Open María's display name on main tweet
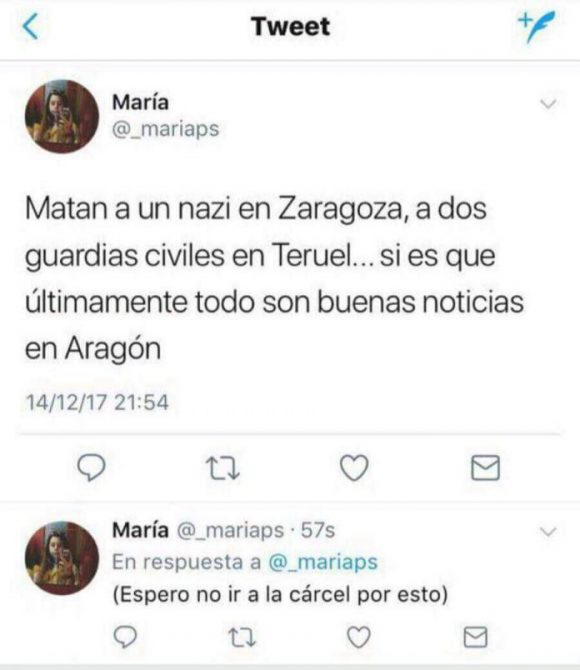The width and height of the screenshot is (580, 670). (x=140, y=102)
